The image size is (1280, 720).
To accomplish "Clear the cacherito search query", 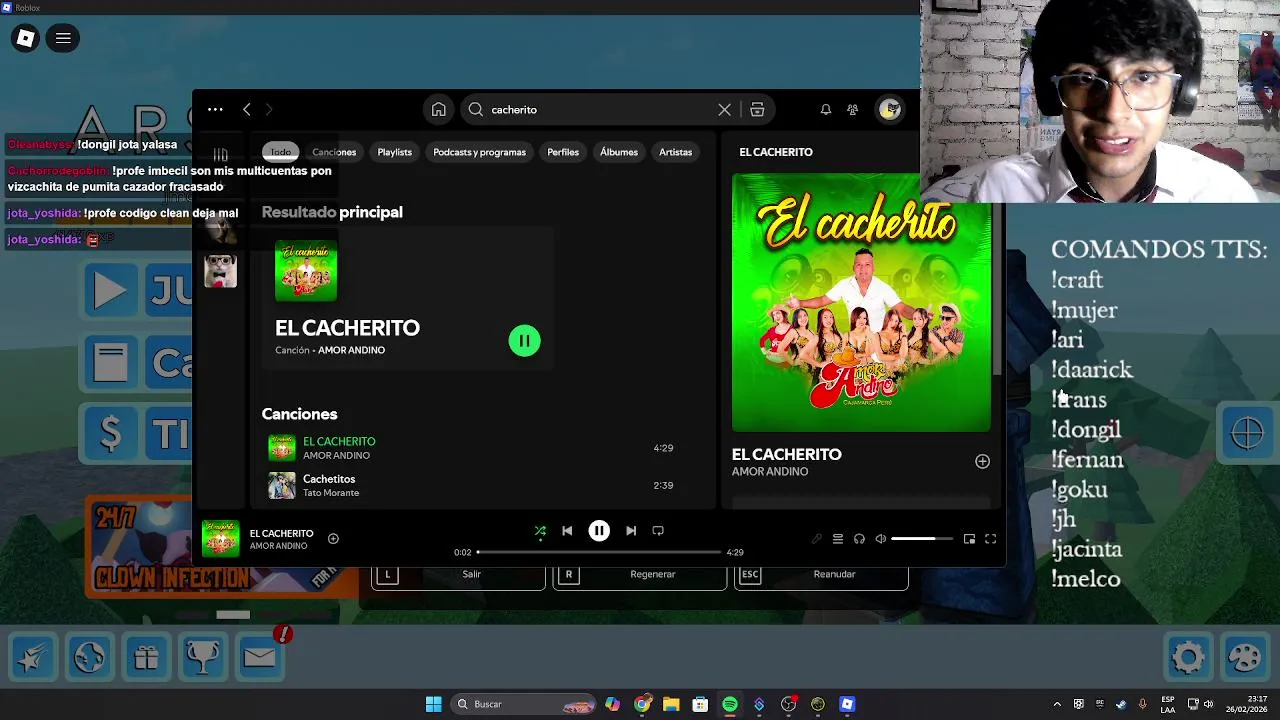I will click(x=724, y=110).
